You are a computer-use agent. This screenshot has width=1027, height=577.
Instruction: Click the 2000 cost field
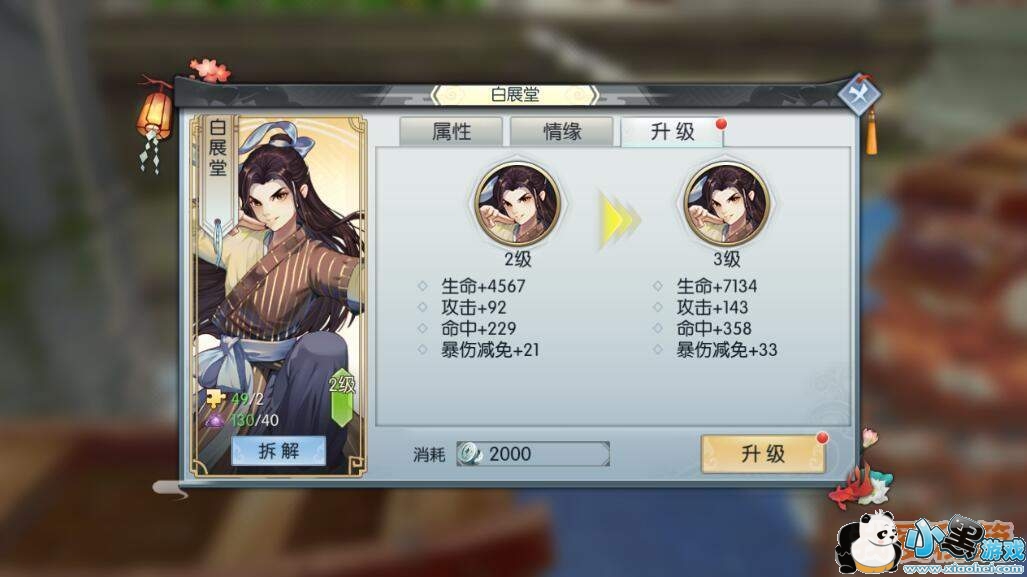[x=533, y=454]
